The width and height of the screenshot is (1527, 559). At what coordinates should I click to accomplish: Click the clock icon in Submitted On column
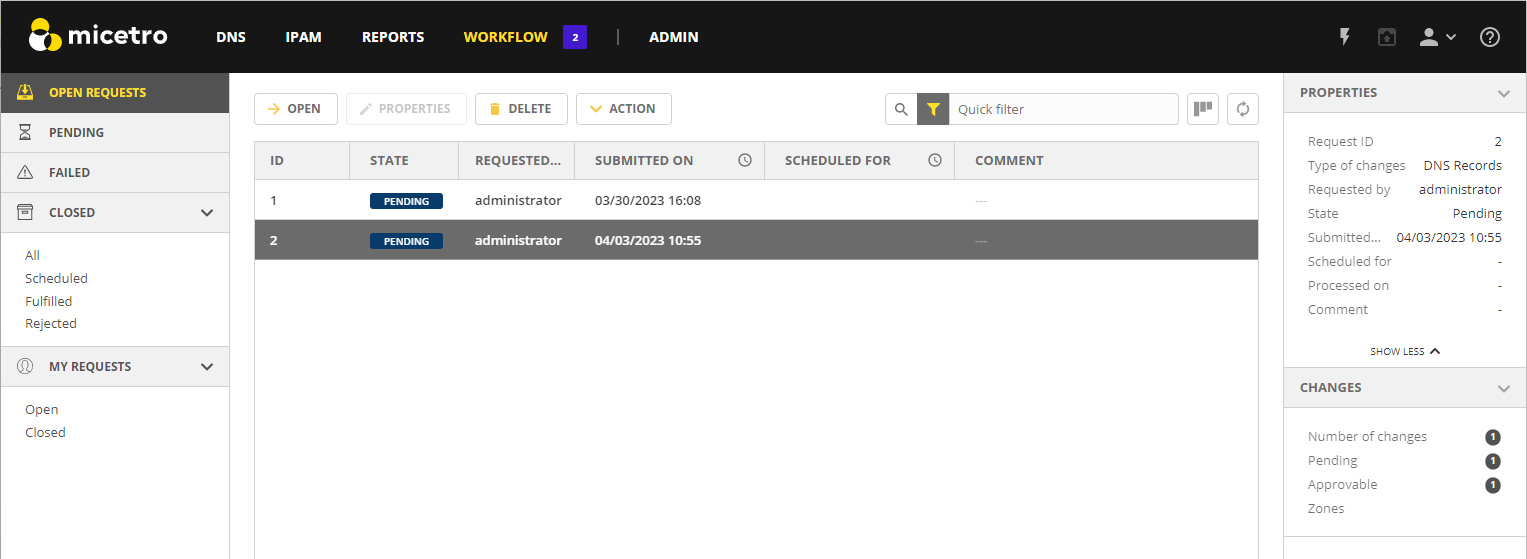pyautogui.click(x=745, y=160)
